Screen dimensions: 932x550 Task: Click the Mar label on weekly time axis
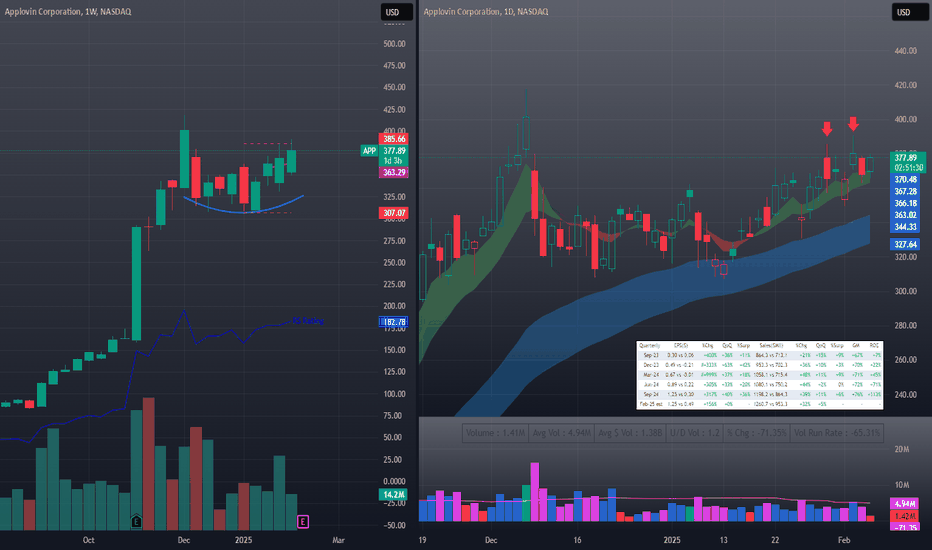338,540
